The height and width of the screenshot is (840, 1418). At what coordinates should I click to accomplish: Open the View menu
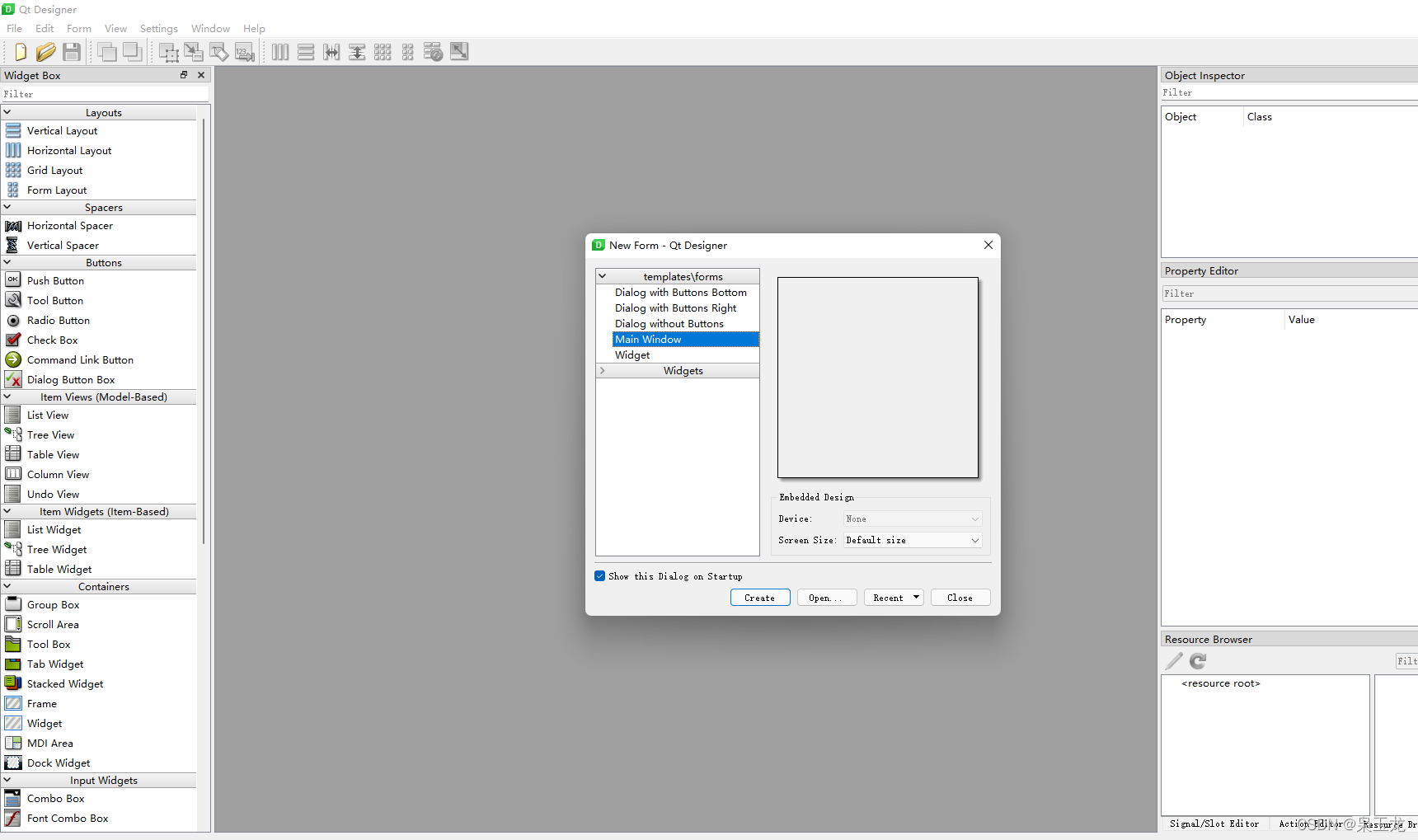coord(116,29)
